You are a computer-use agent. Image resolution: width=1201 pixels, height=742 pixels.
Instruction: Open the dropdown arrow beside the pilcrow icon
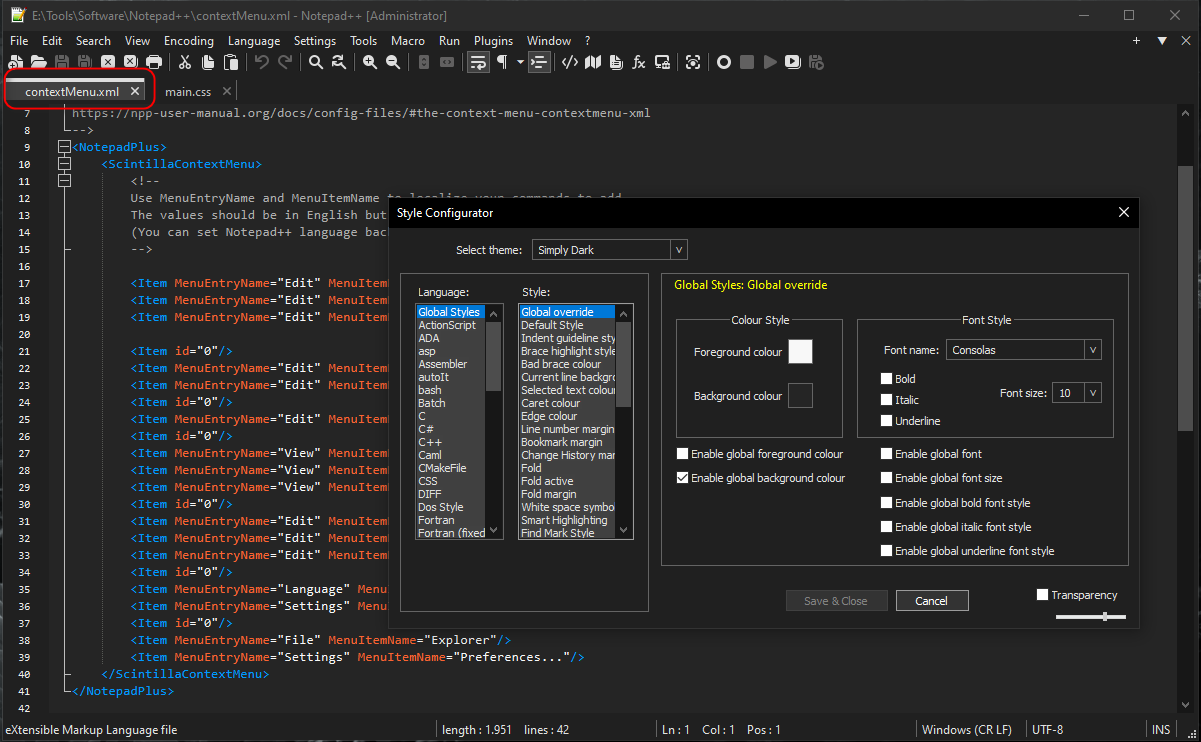520,62
